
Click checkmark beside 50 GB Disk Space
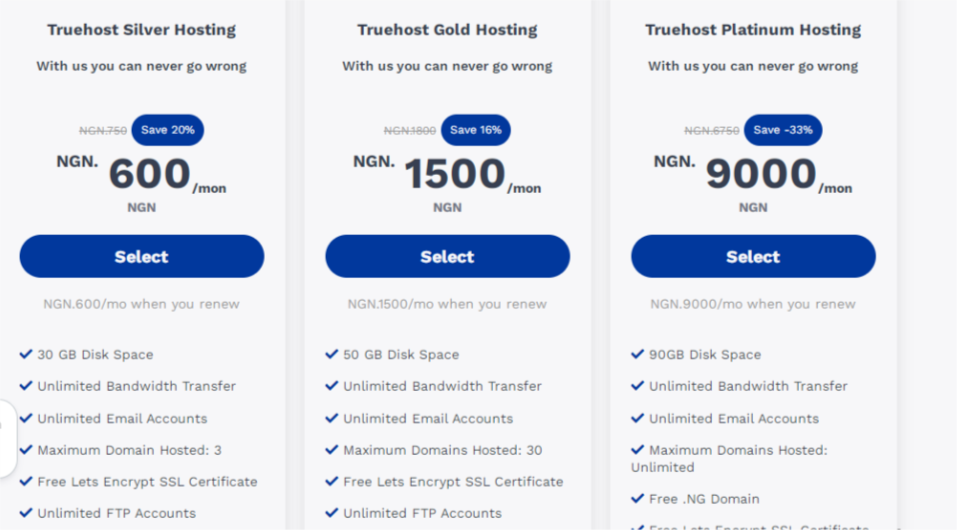(x=331, y=354)
